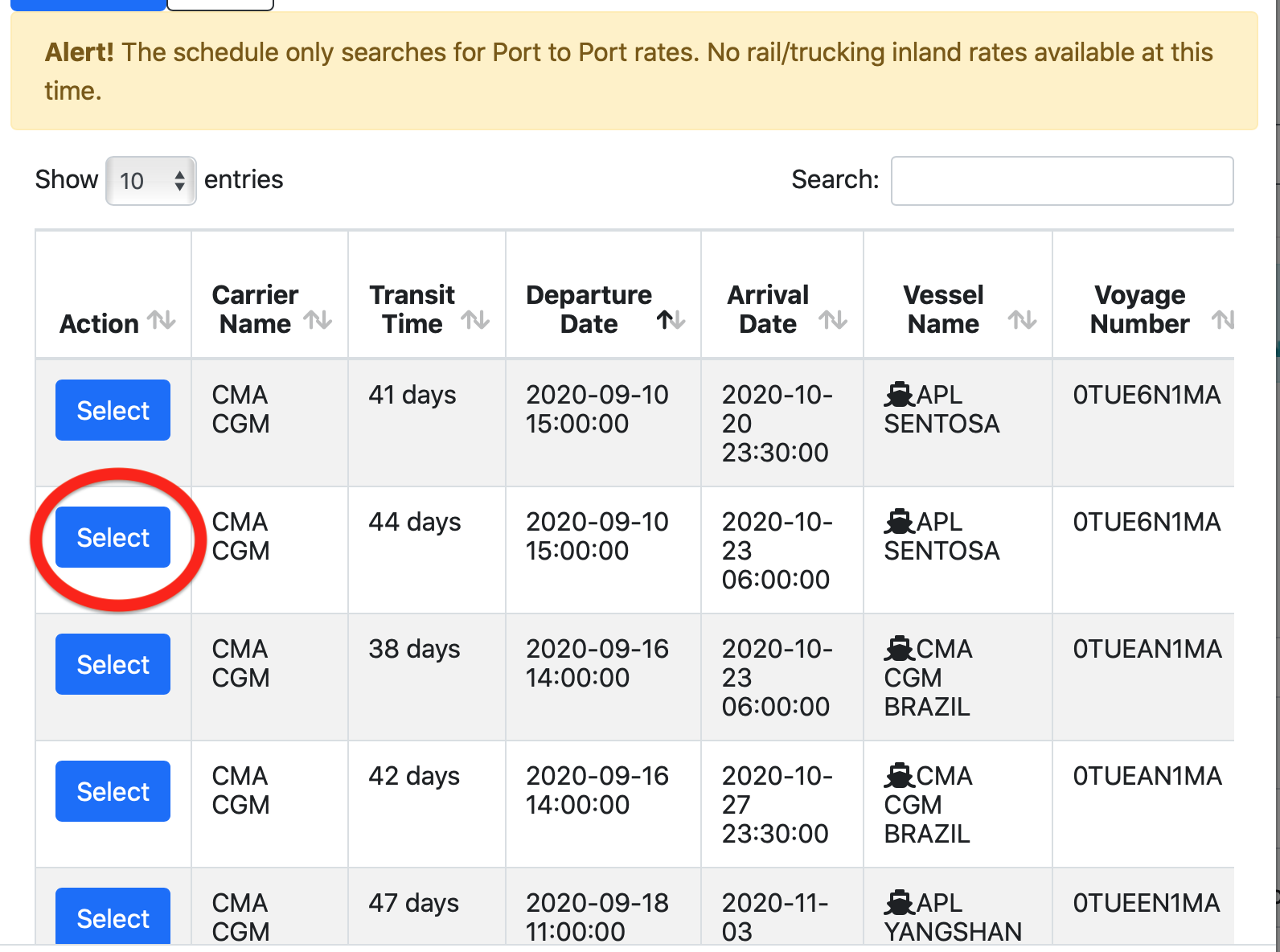Screen dimensions: 1280x952
Task: Sort by Transit Time column arrows
Action: click(x=475, y=321)
